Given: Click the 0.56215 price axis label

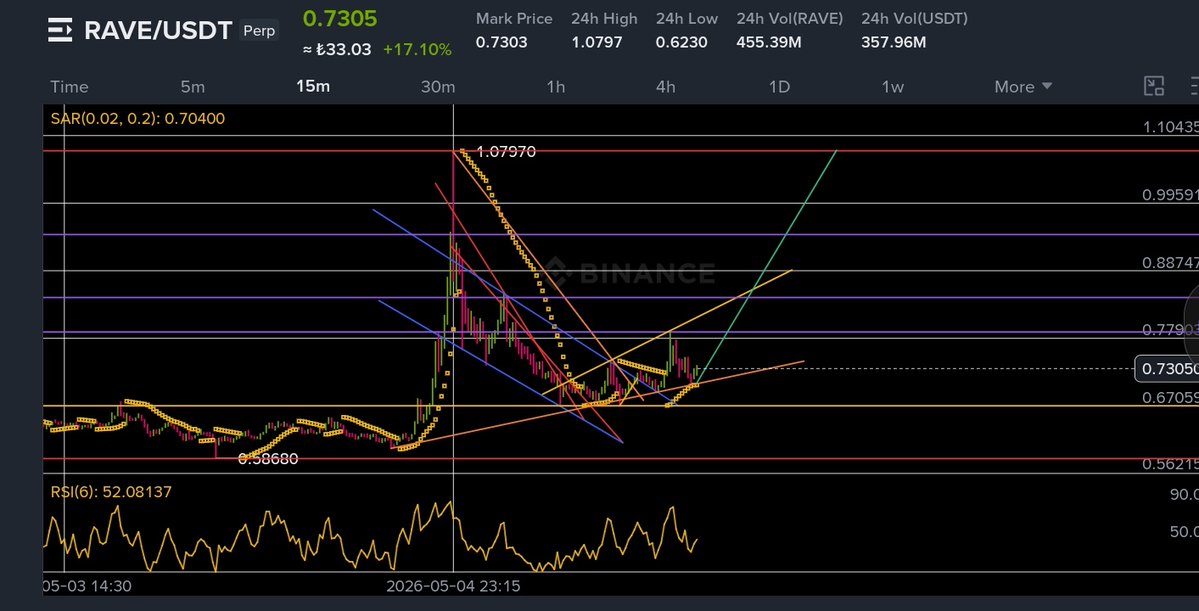Looking at the screenshot, I should pyautogui.click(x=1170, y=464).
